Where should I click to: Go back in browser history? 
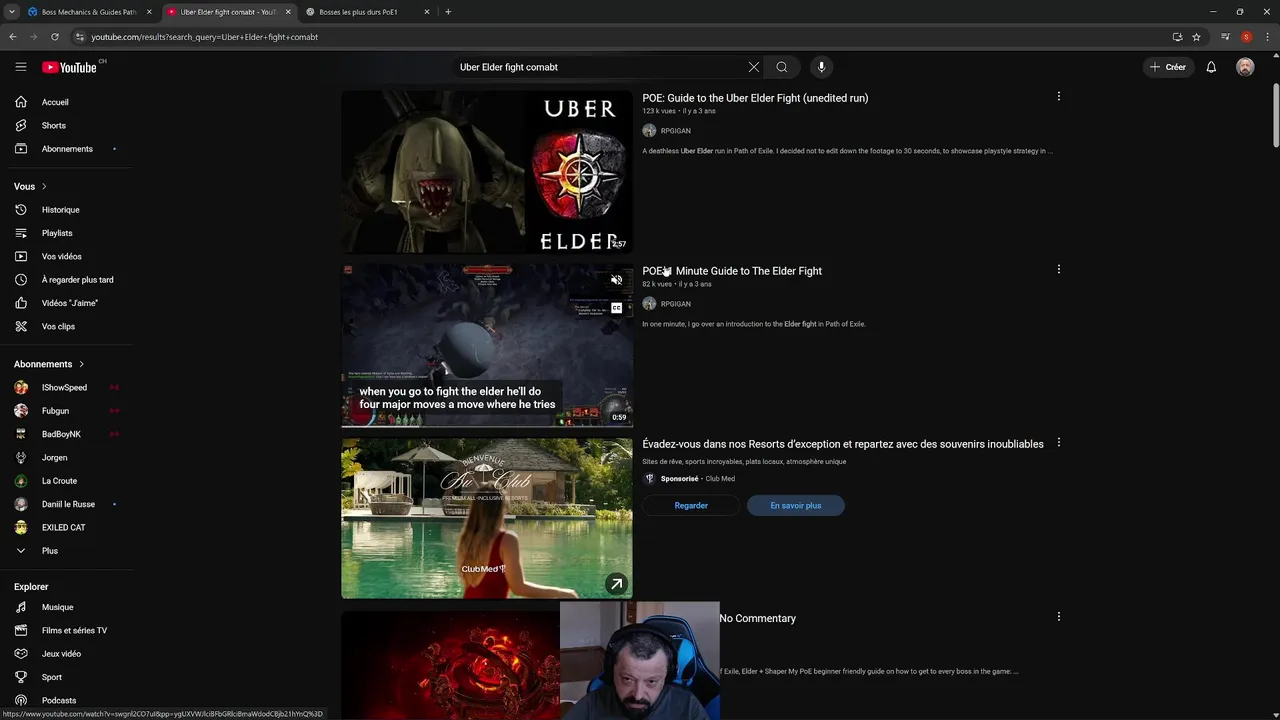tap(13, 37)
